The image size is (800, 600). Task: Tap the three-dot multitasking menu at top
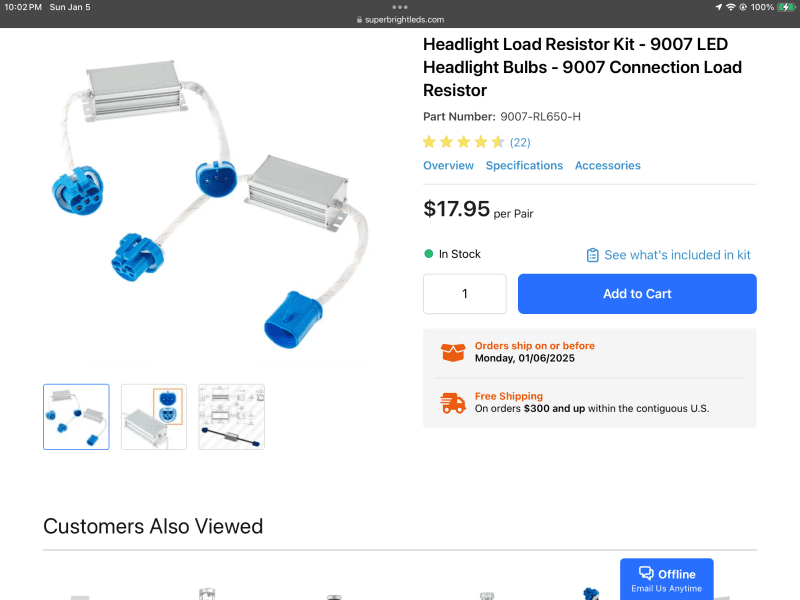400,7
